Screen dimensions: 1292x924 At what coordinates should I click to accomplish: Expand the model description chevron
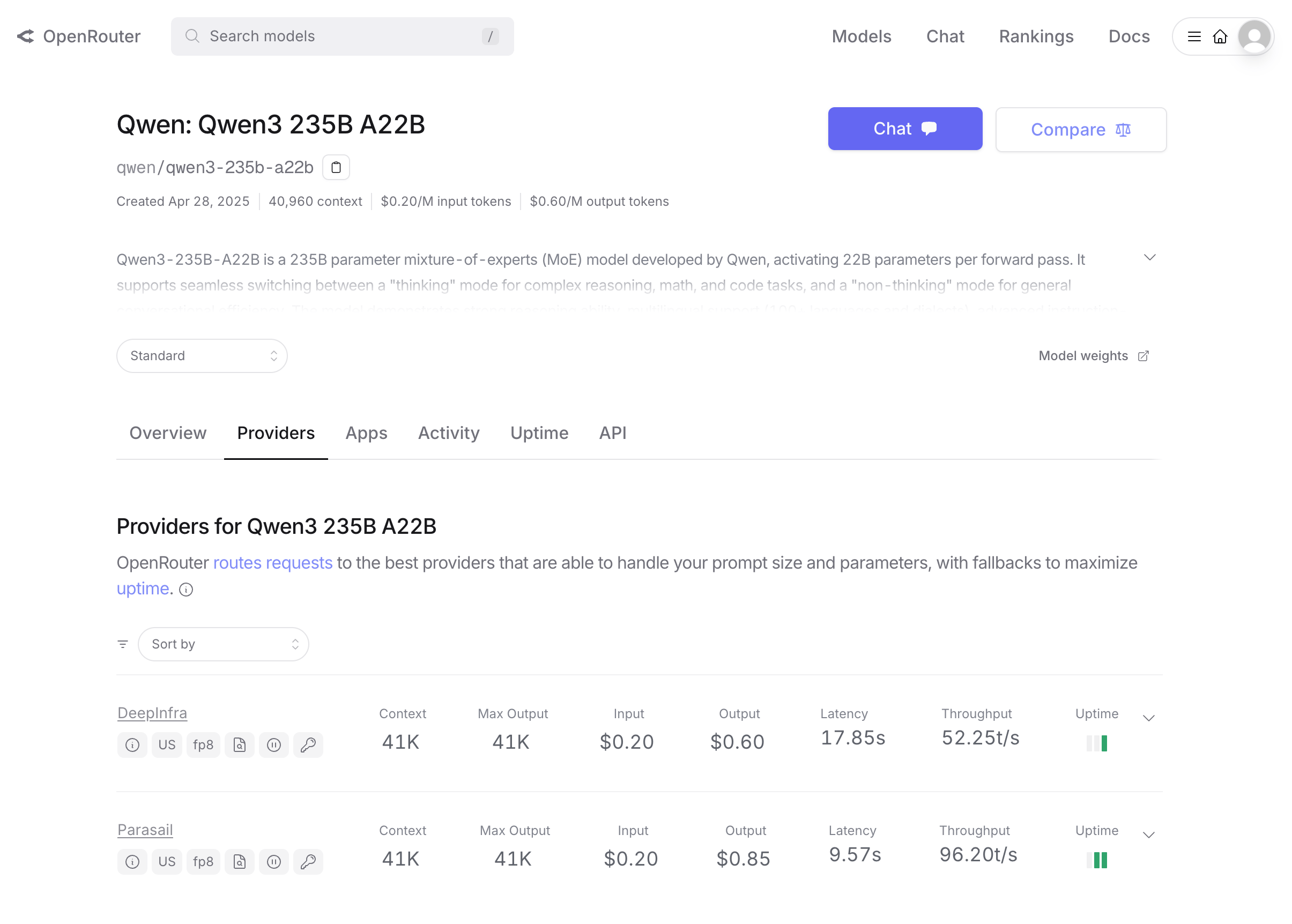click(x=1149, y=258)
